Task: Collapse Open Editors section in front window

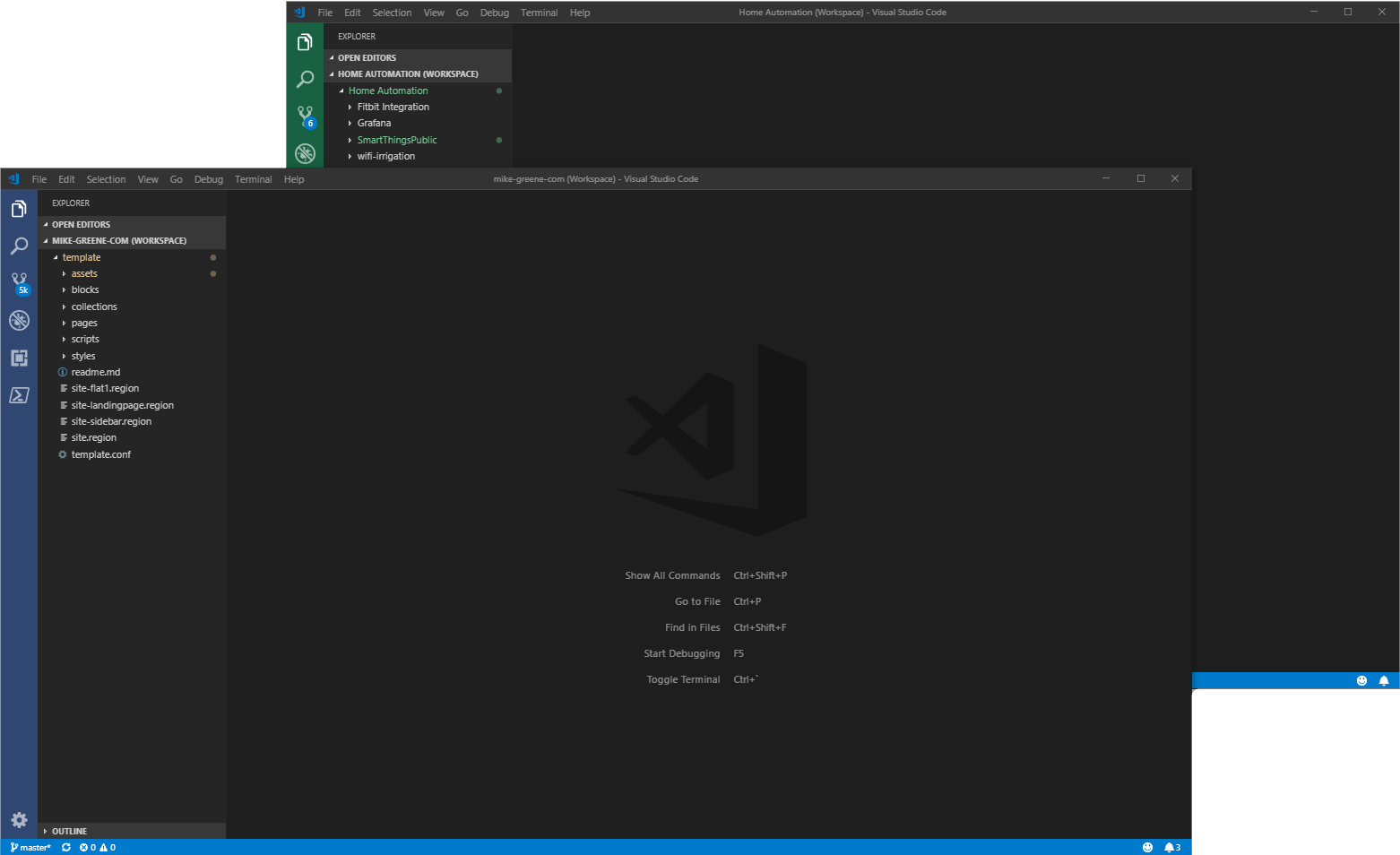Action: tap(132, 224)
